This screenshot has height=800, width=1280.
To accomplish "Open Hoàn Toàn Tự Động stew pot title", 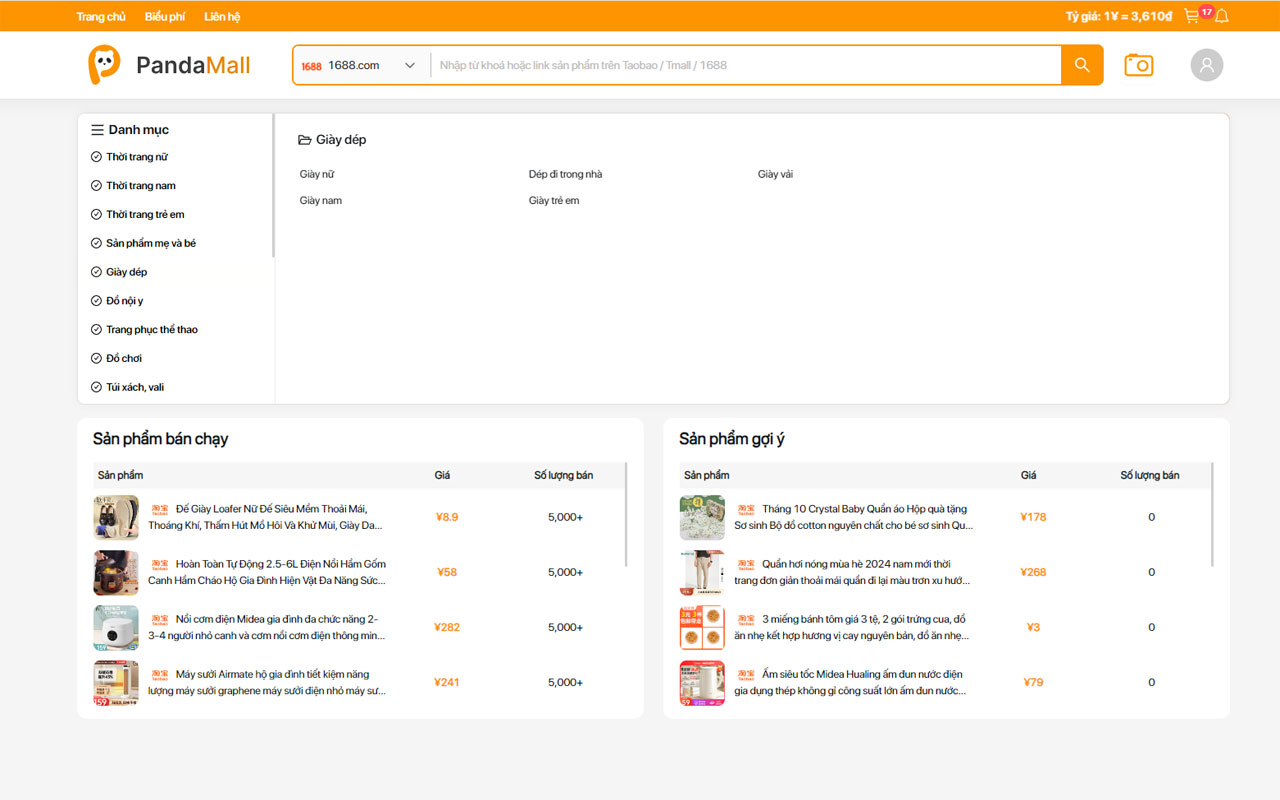I will (x=267, y=572).
